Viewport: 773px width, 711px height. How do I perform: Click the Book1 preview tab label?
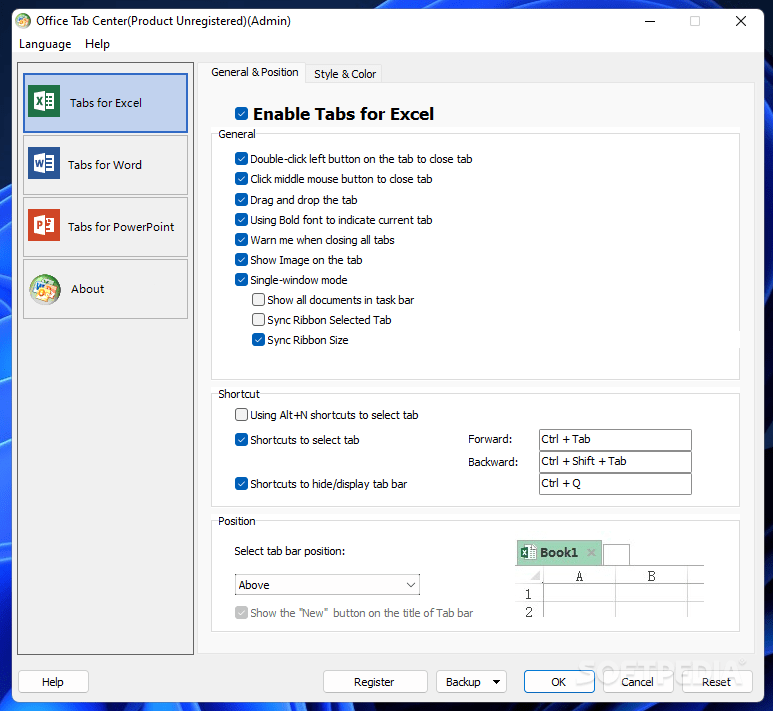(x=559, y=553)
